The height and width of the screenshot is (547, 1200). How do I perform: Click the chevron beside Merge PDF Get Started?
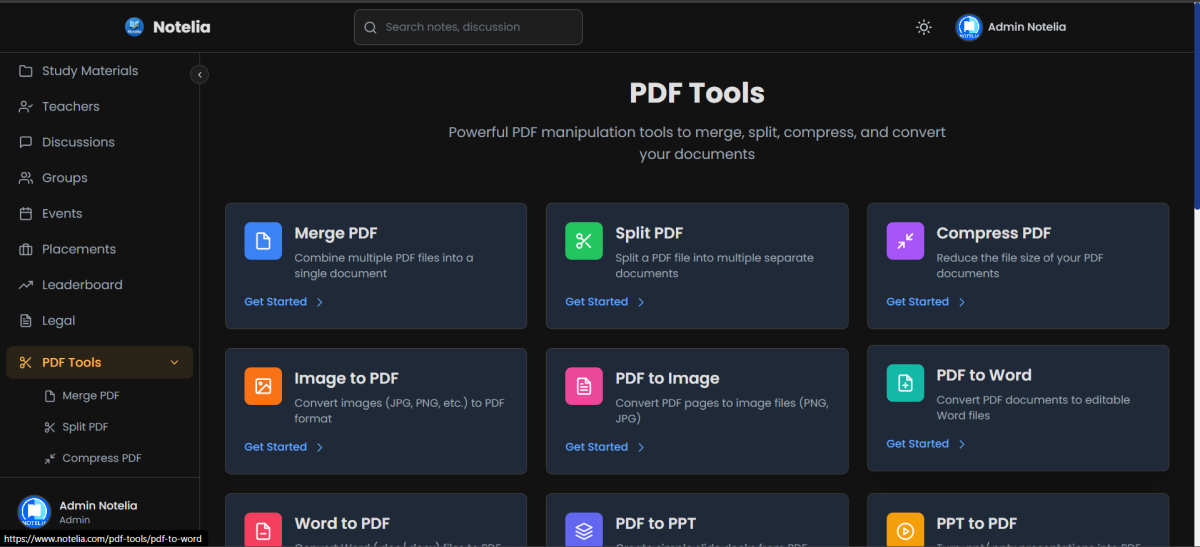[x=320, y=302]
